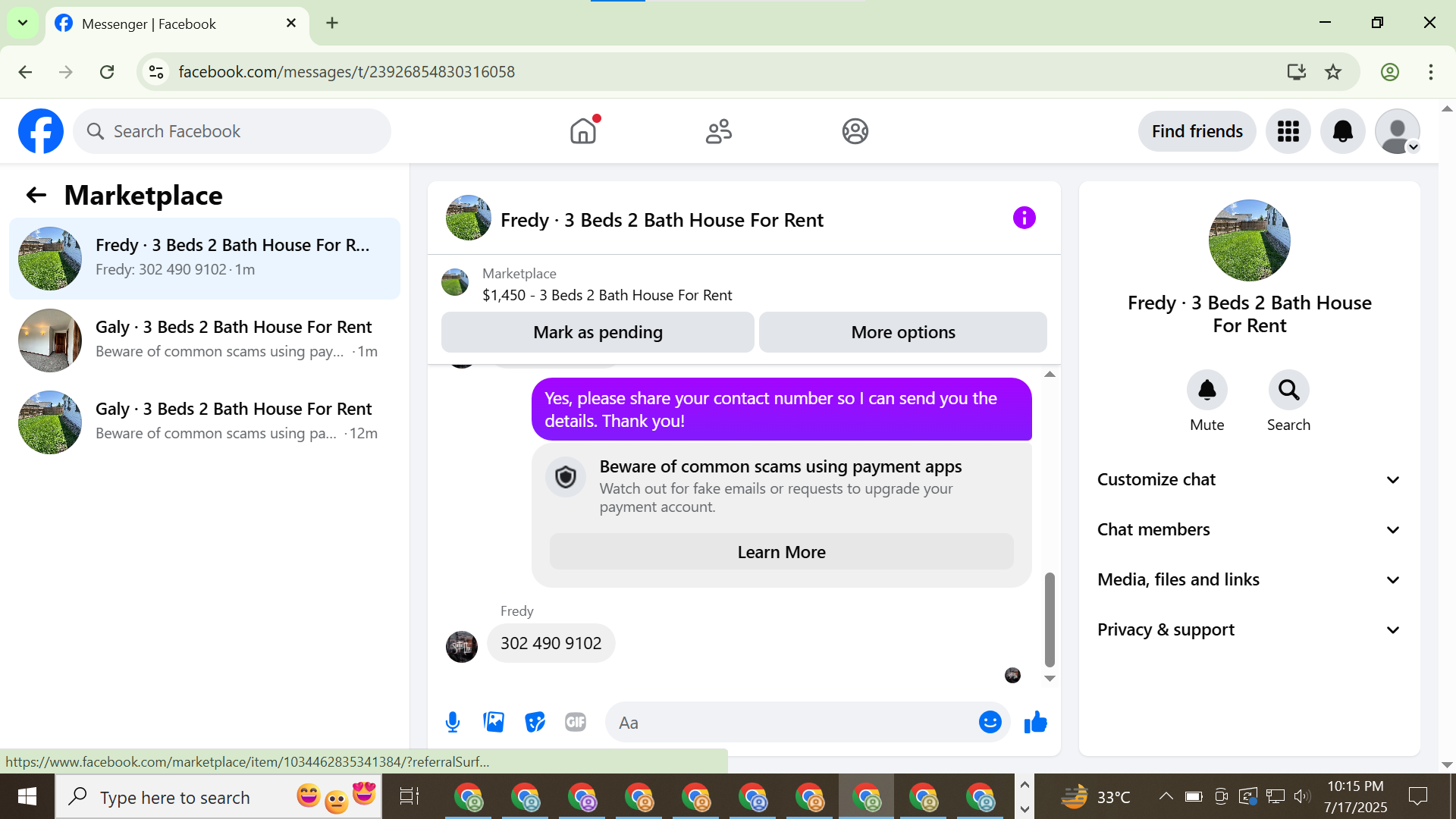Close the Messenger | Facebook tab
Image resolution: width=1456 pixels, height=819 pixels.
291,23
